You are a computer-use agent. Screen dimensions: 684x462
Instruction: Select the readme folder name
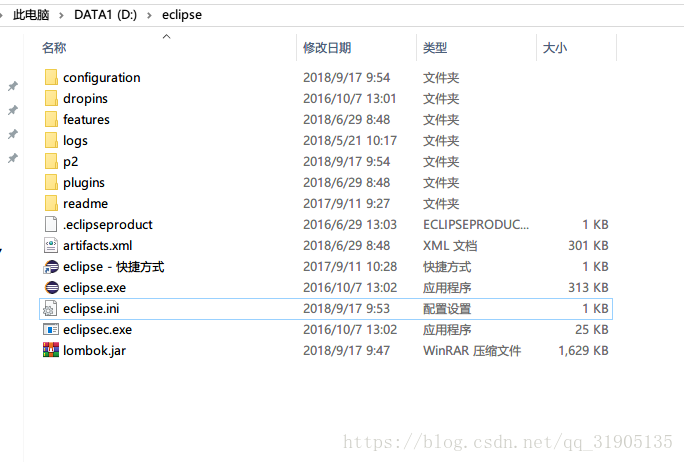[86, 203]
